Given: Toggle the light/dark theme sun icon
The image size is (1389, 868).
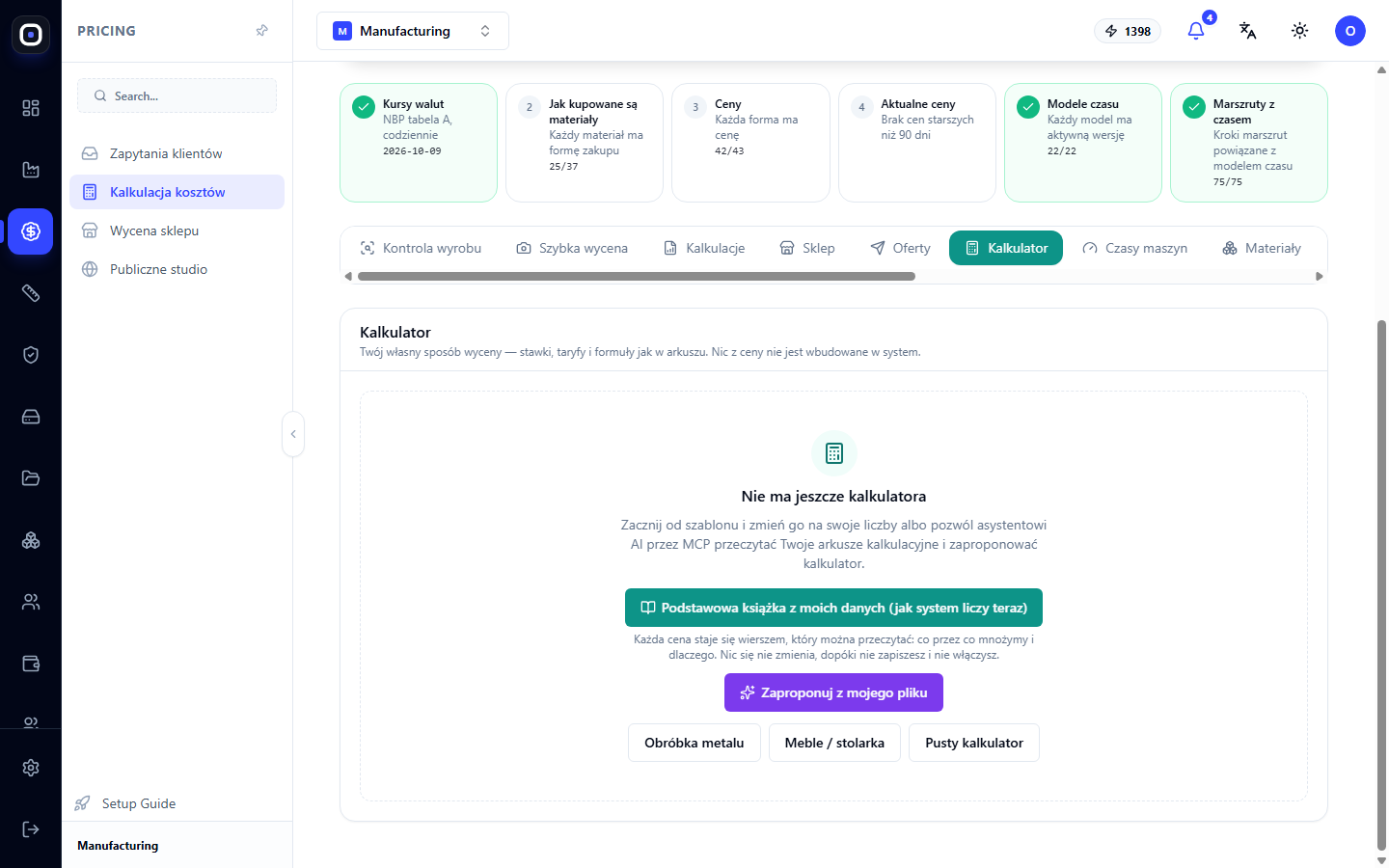Looking at the screenshot, I should 1300,31.
